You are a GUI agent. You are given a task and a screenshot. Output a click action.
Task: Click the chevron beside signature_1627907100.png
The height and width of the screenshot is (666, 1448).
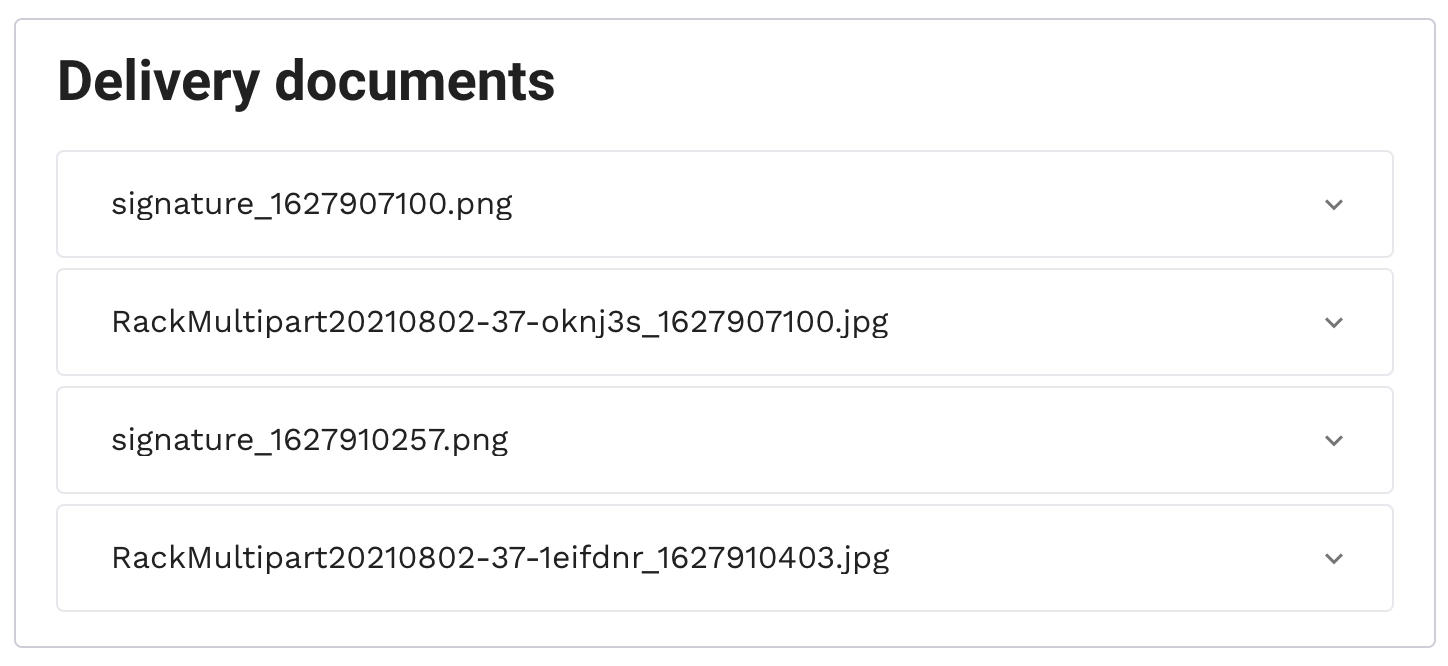(1333, 205)
